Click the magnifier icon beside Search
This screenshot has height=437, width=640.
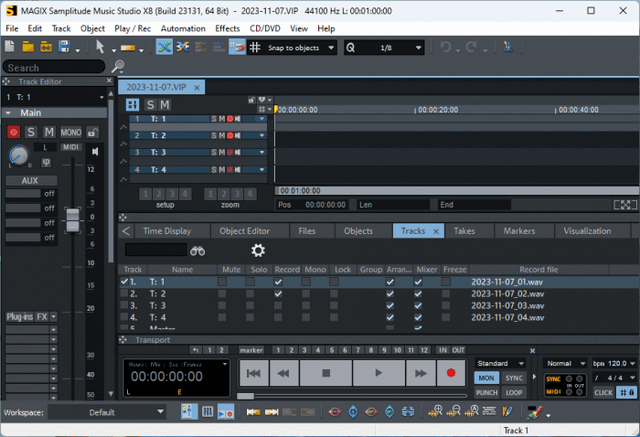click(x=119, y=67)
